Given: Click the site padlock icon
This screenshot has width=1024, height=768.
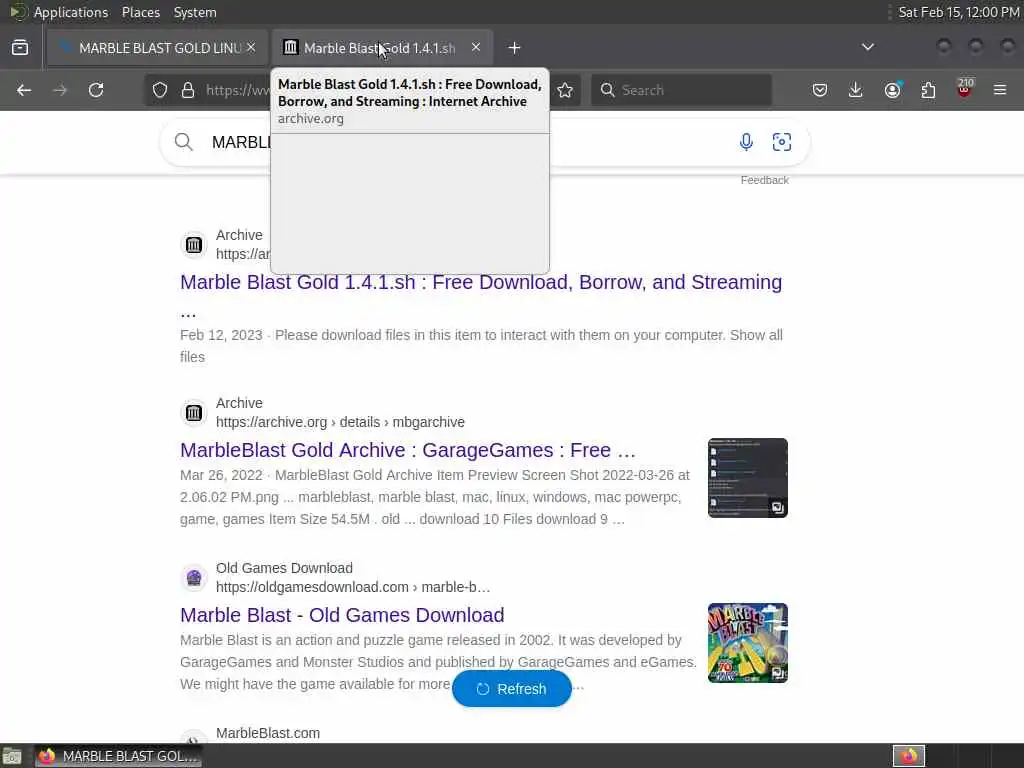Looking at the screenshot, I should point(188,90).
